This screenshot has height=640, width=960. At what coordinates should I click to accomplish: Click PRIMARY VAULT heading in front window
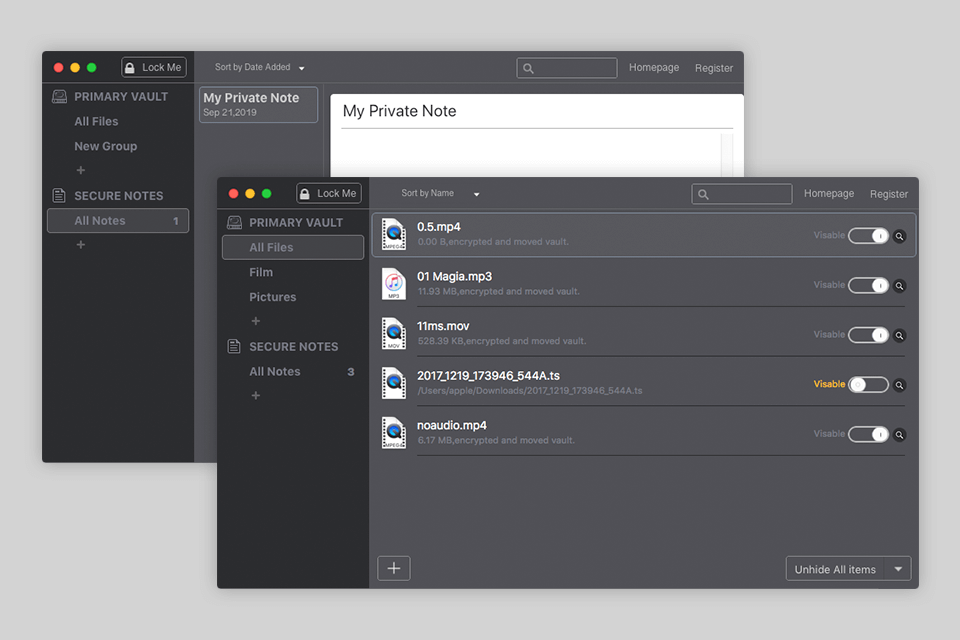[x=296, y=223]
